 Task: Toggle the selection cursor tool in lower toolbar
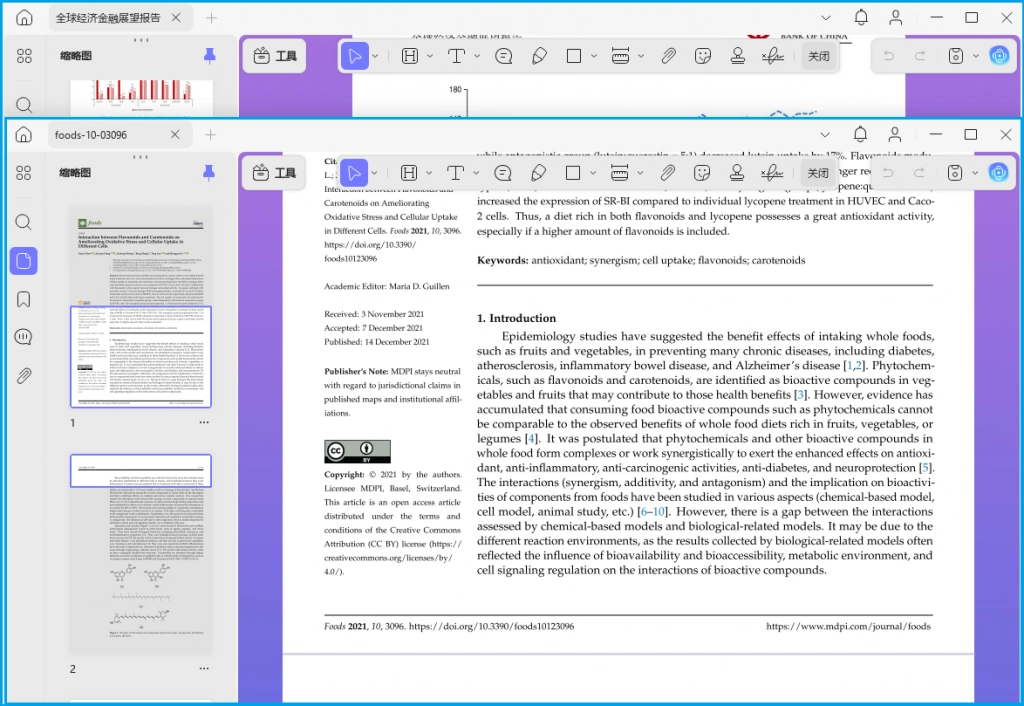pyautogui.click(x=354, y=173)
